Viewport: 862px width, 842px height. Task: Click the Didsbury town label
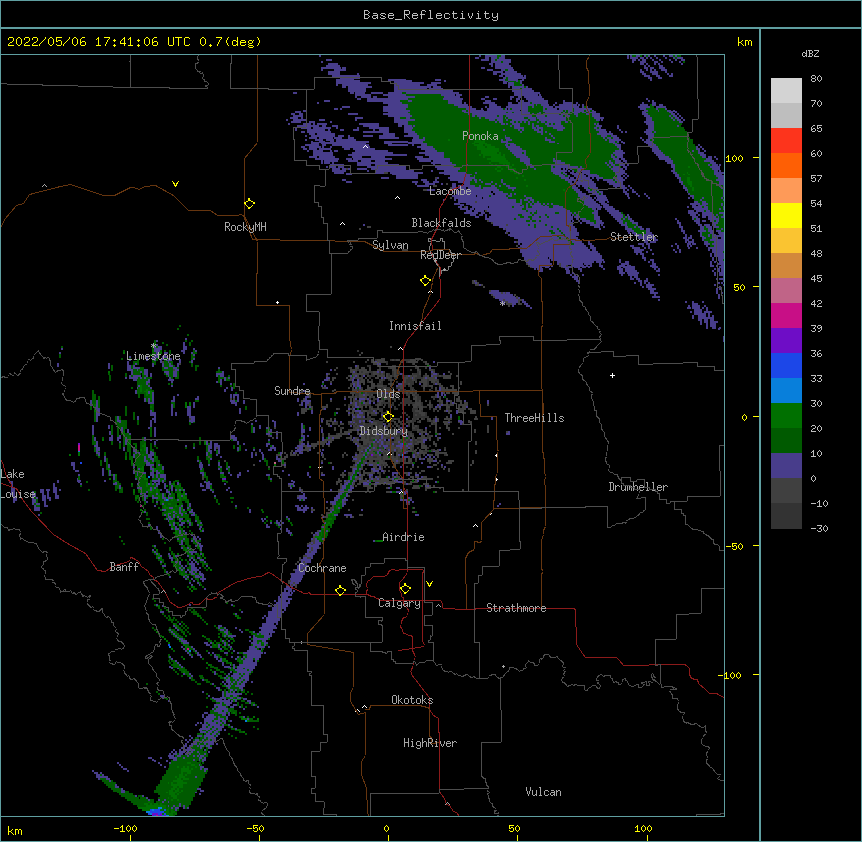pos(384,431)
